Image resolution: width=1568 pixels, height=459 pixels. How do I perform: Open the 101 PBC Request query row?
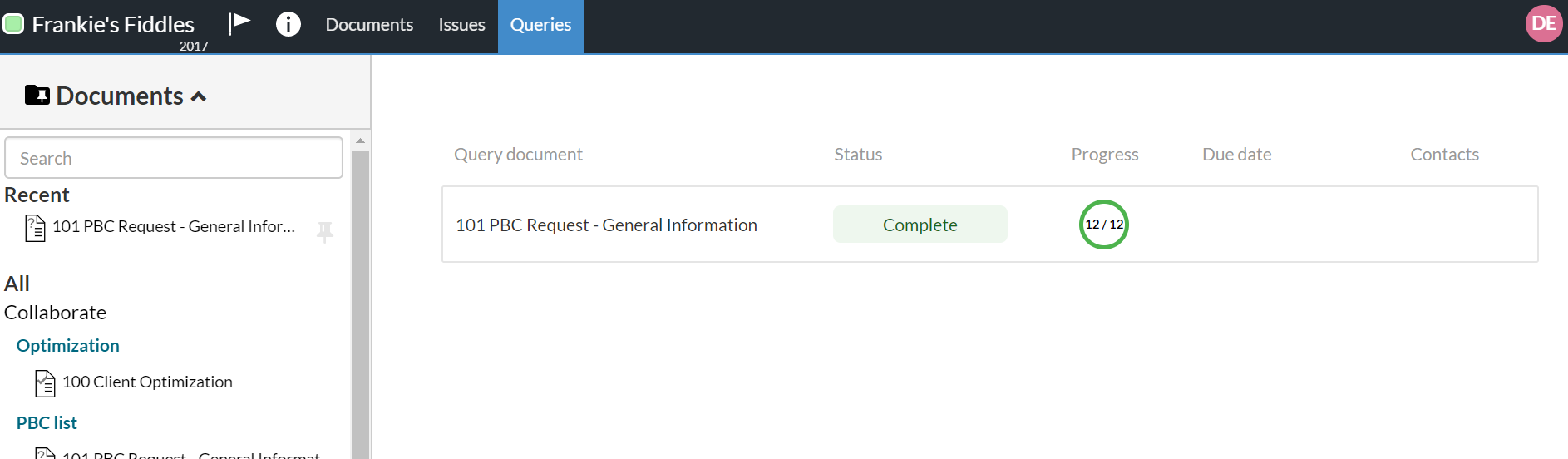(606, 225)
